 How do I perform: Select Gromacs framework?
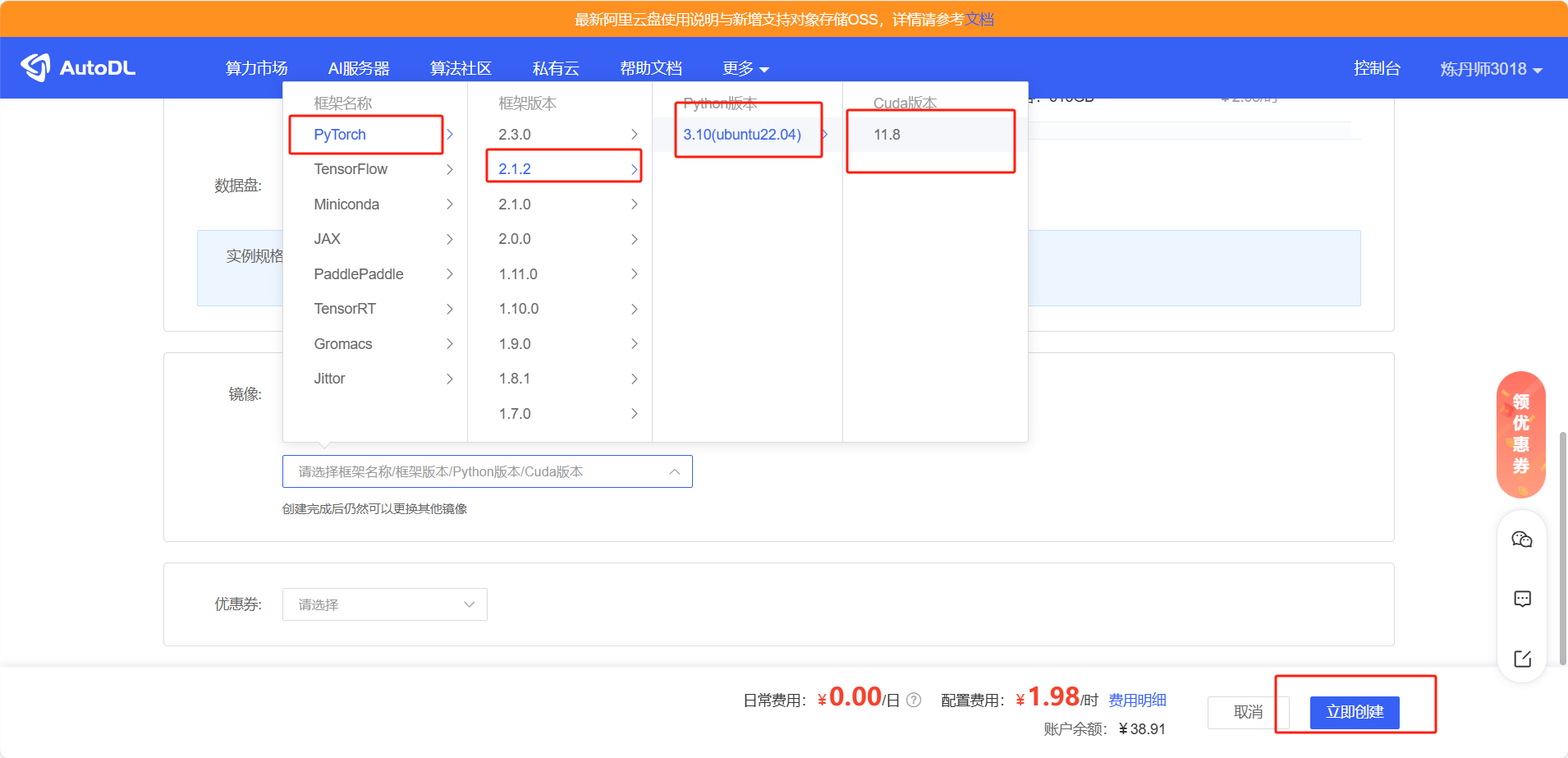(343, 343)
